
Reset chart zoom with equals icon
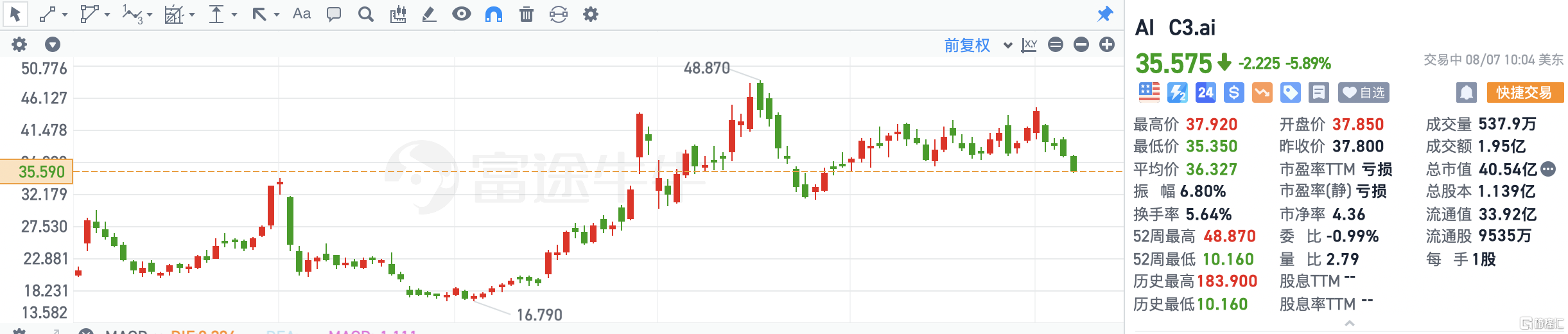coord(1056,44)
